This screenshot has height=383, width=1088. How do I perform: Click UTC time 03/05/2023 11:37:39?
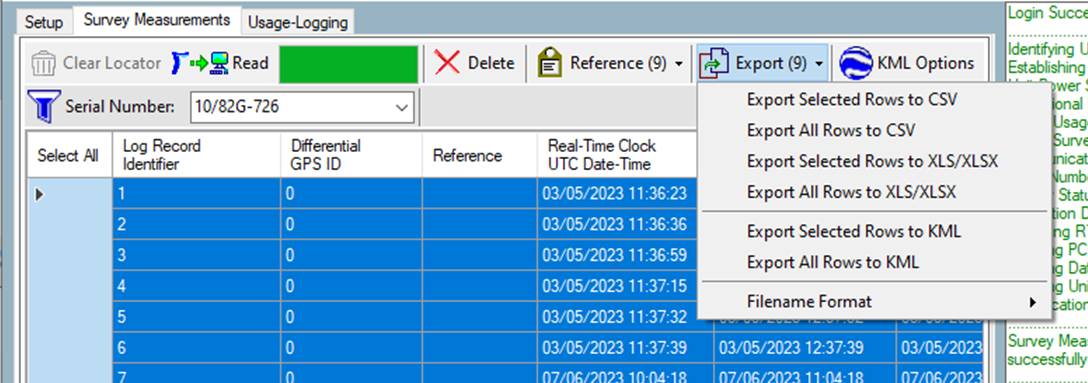click(x=615, y=348)
